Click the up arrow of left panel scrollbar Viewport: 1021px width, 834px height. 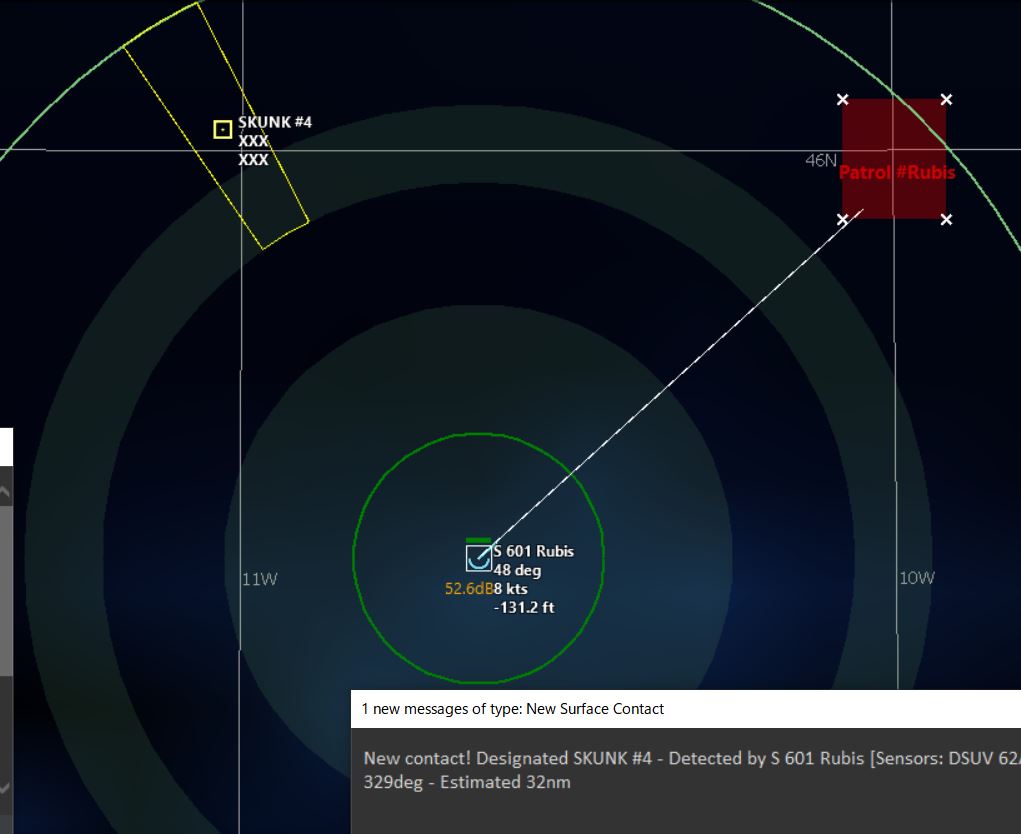5,492
